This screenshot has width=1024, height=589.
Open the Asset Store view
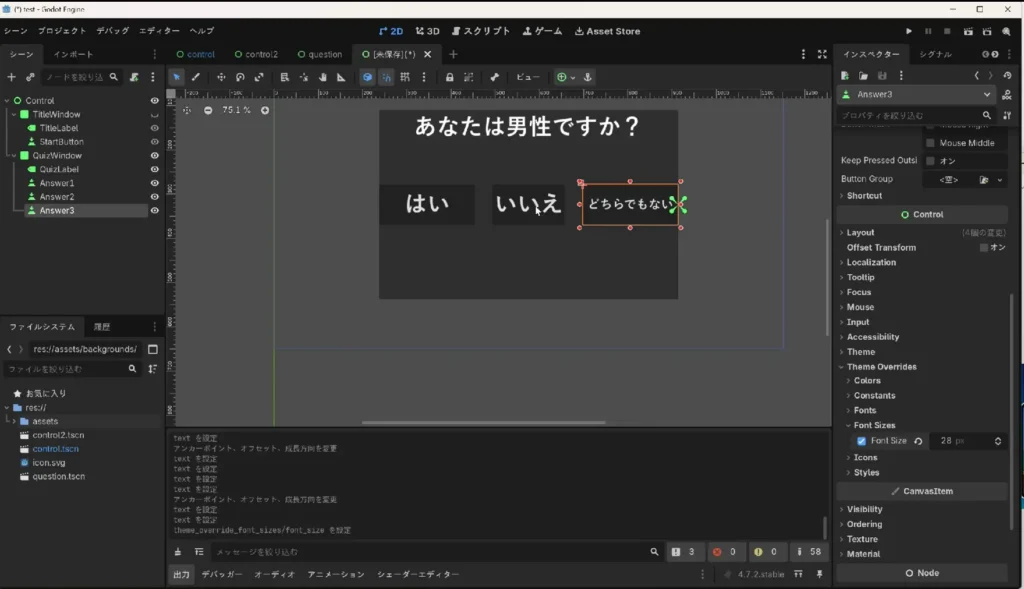click(x=607, y=31)
